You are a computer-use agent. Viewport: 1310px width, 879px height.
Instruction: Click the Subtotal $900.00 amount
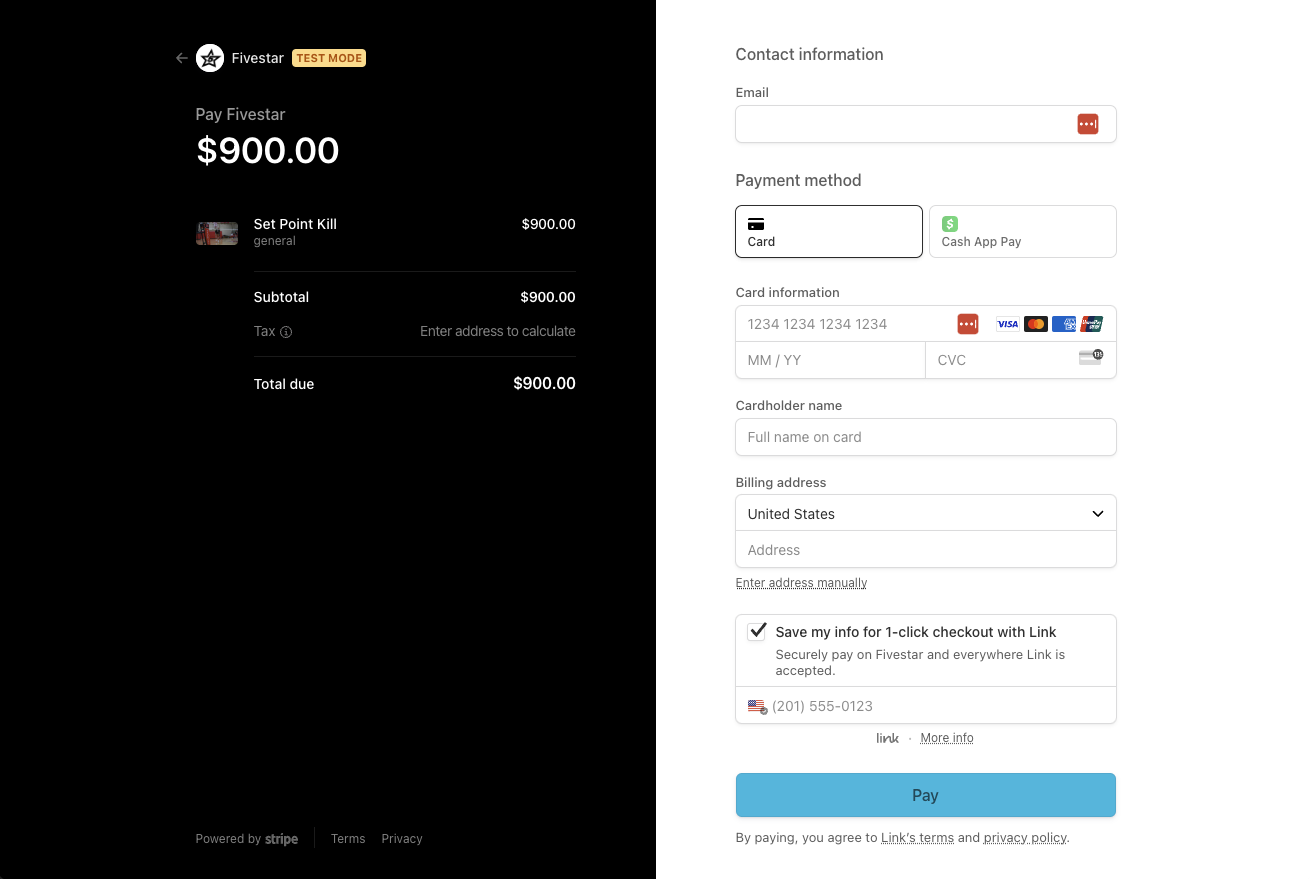coord(548,297)
